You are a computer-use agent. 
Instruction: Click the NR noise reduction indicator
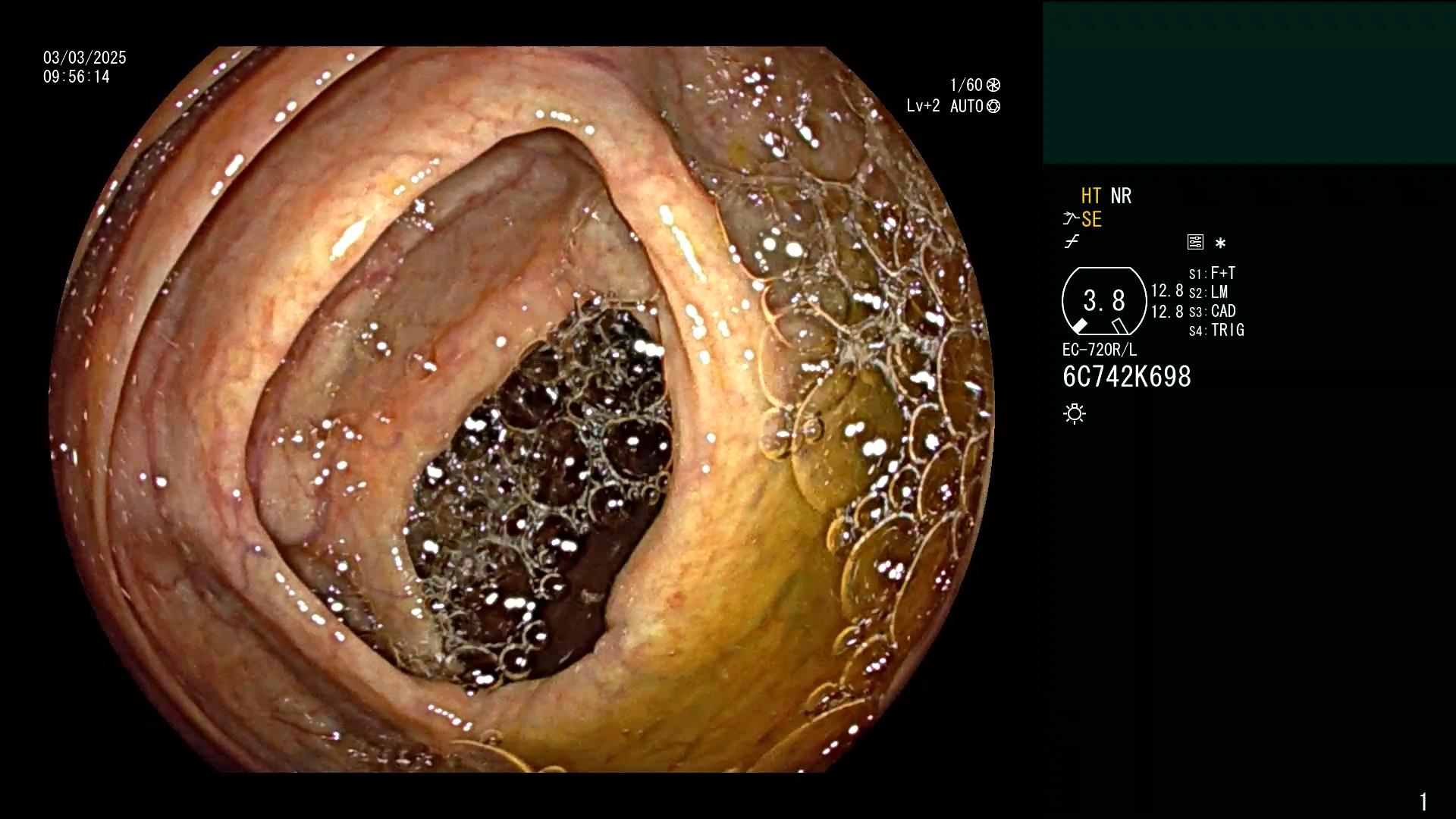tap(1121, 196)
